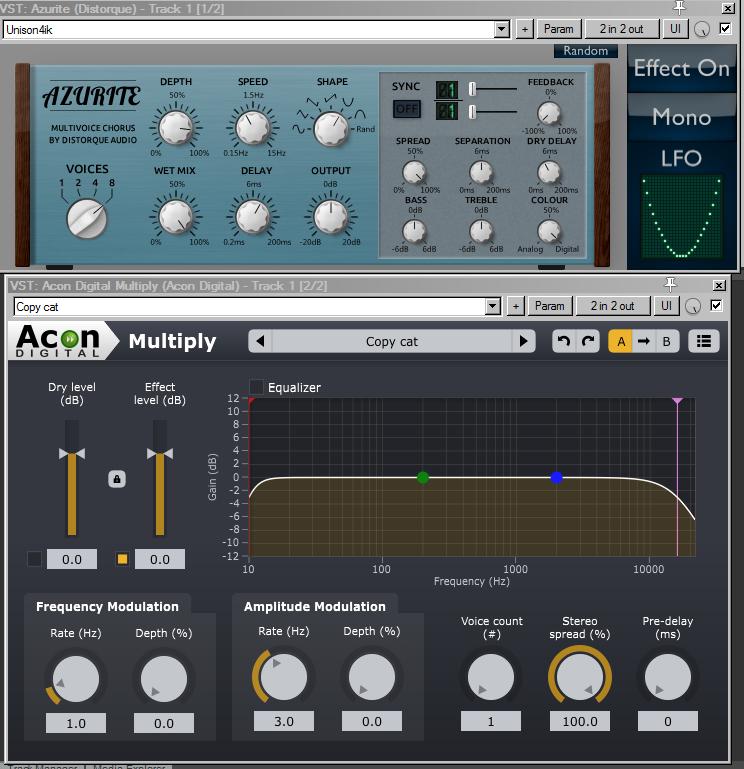Toggle Azurite plugin bypass checkbox
744x769 pixels.
(x=725, y=28)
